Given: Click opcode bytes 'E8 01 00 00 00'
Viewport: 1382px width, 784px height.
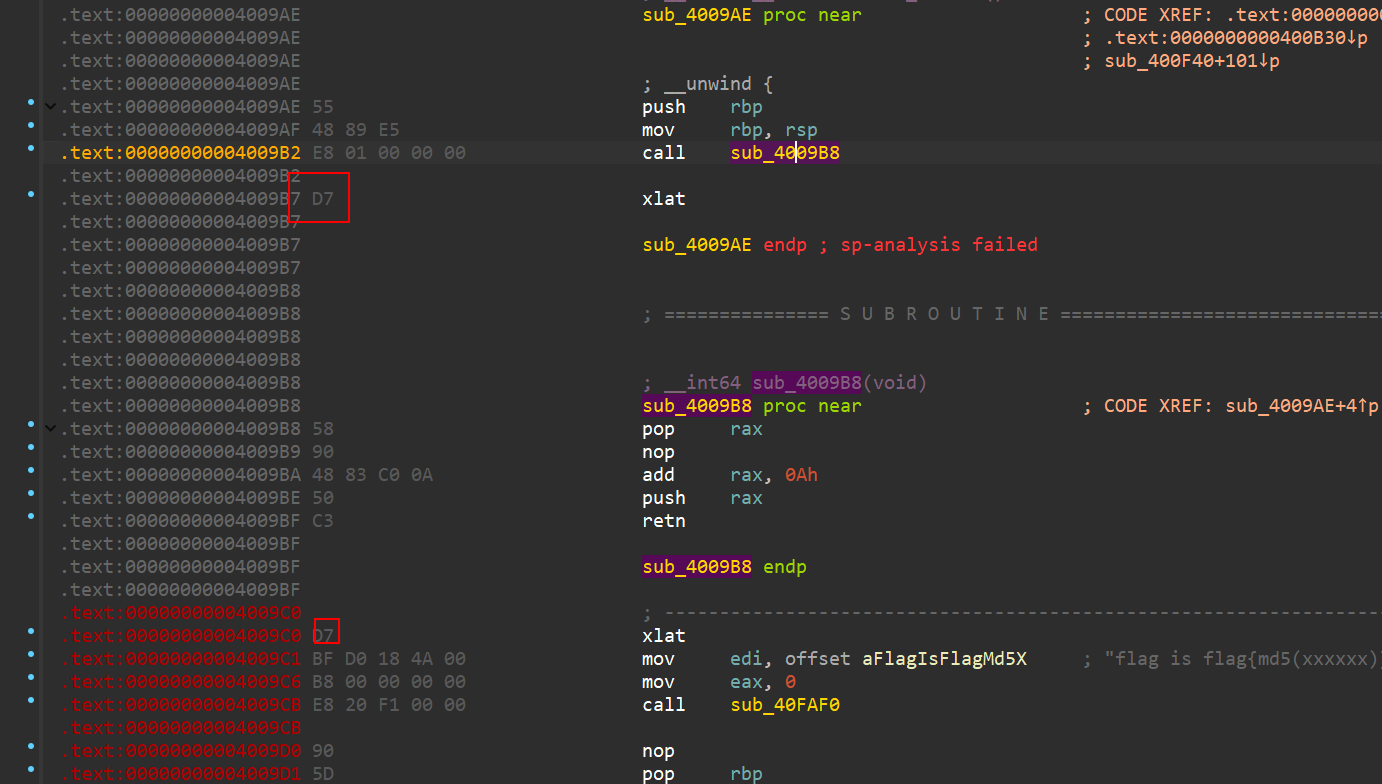Looking at the screenshot, I should (388, 153).
